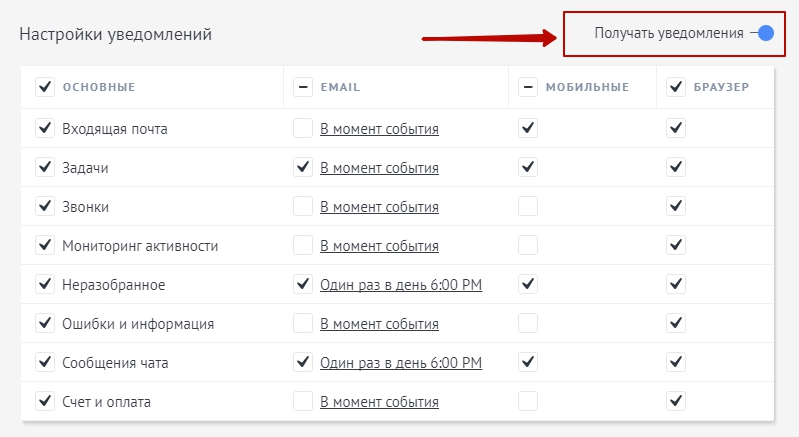Toggle the Получать уведомления switch

tap(764, 33)
